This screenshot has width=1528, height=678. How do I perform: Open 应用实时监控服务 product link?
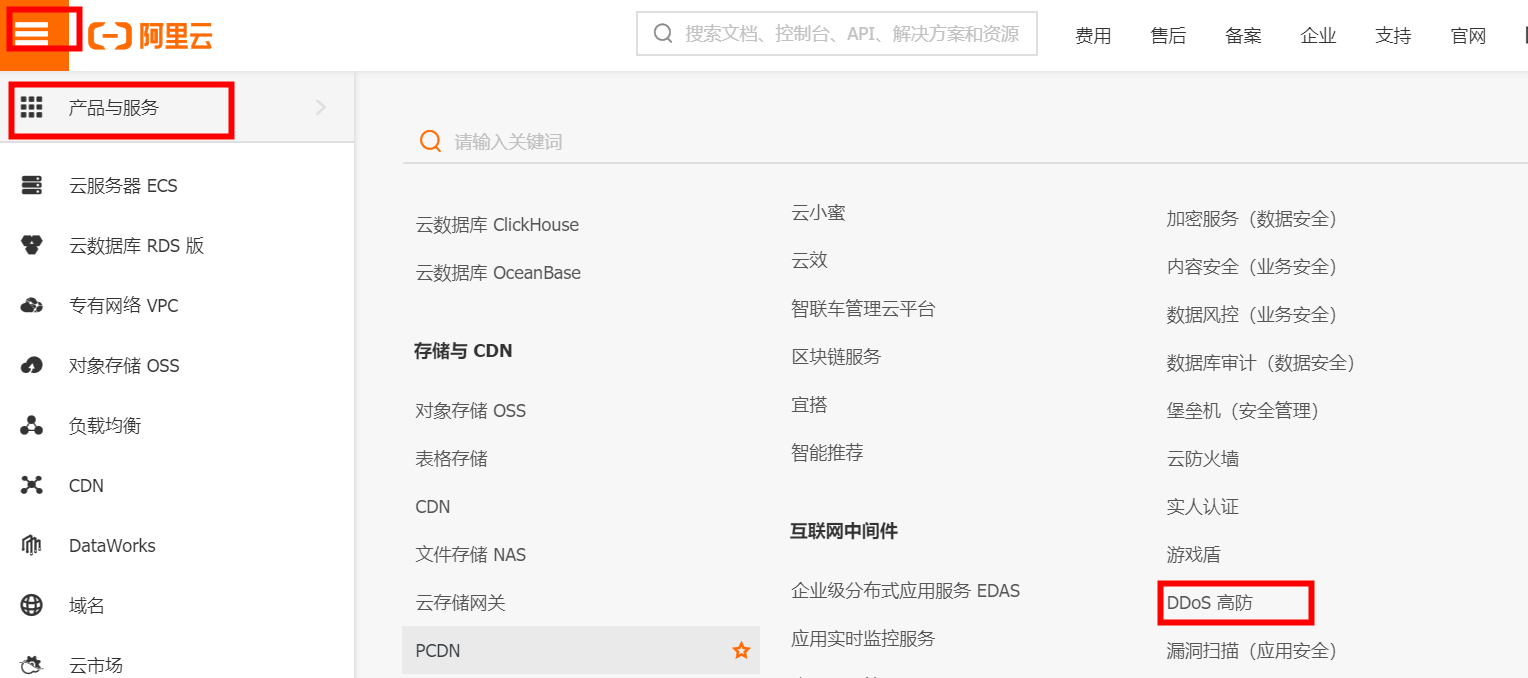coord(863,639)
